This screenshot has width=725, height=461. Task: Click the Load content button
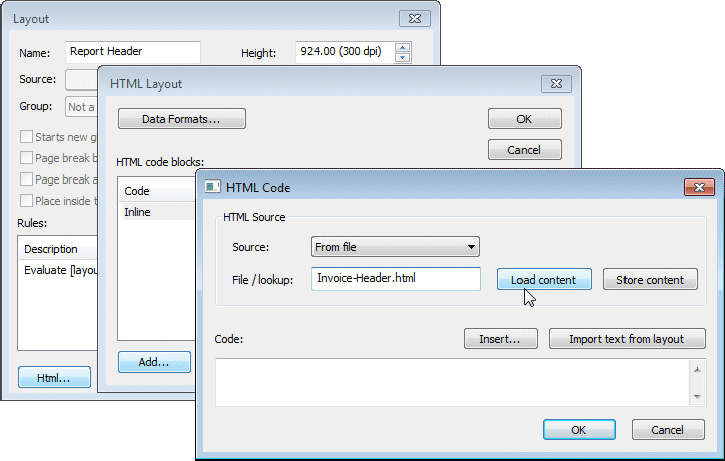pyautogui.click(x=544, y=279)
